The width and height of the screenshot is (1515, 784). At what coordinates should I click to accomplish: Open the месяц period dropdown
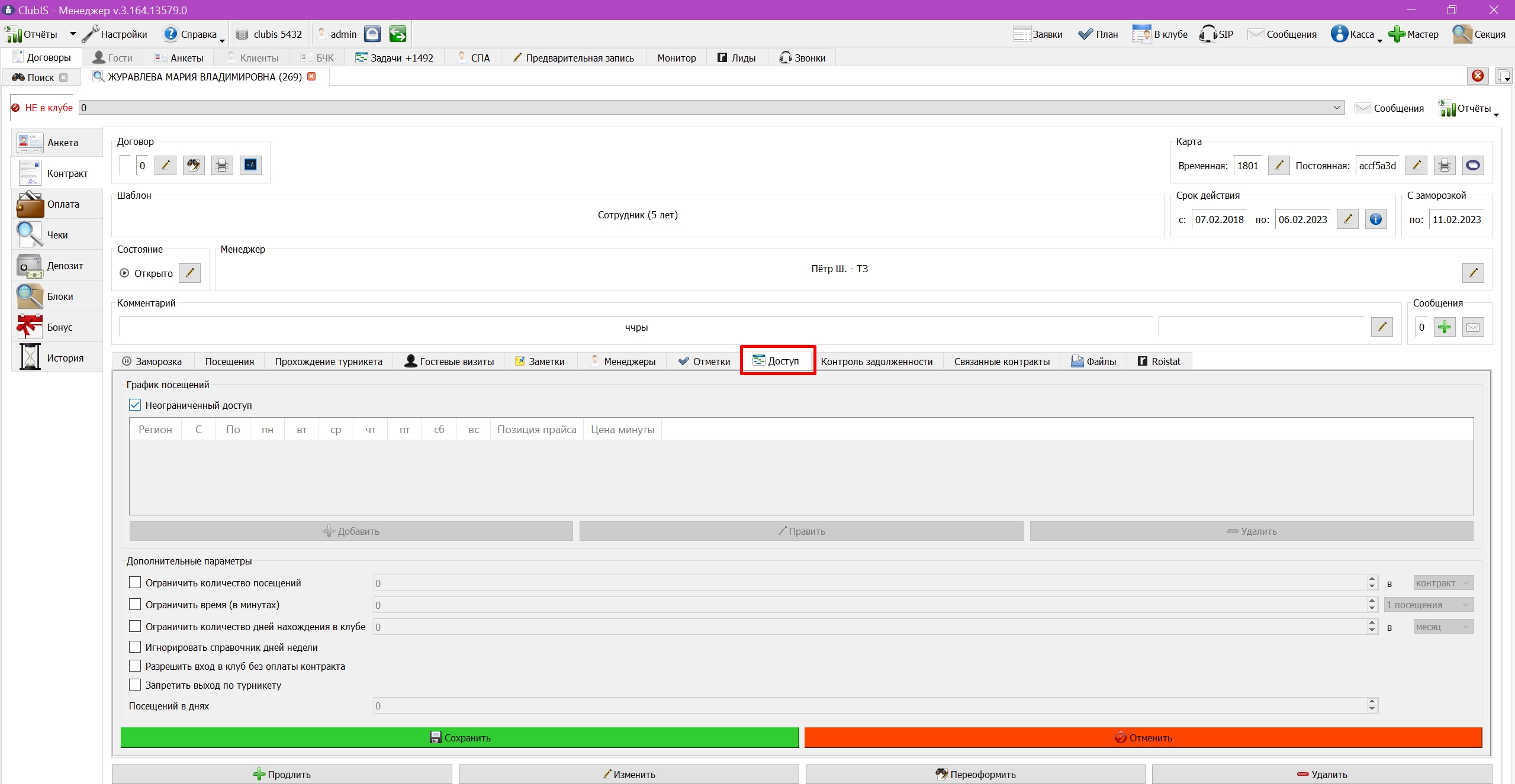pyautogui.click(x=1443, y=627)
